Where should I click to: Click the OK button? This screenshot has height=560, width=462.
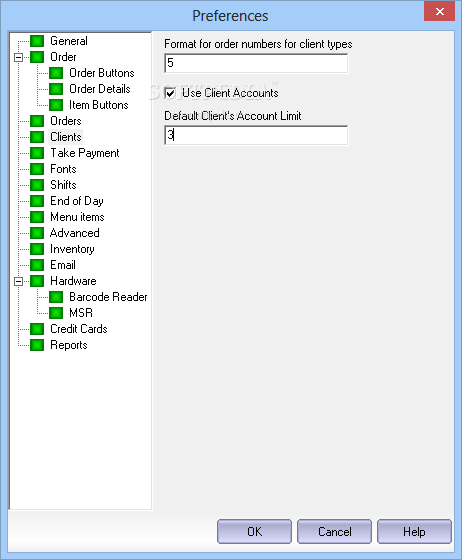[254, 532]
